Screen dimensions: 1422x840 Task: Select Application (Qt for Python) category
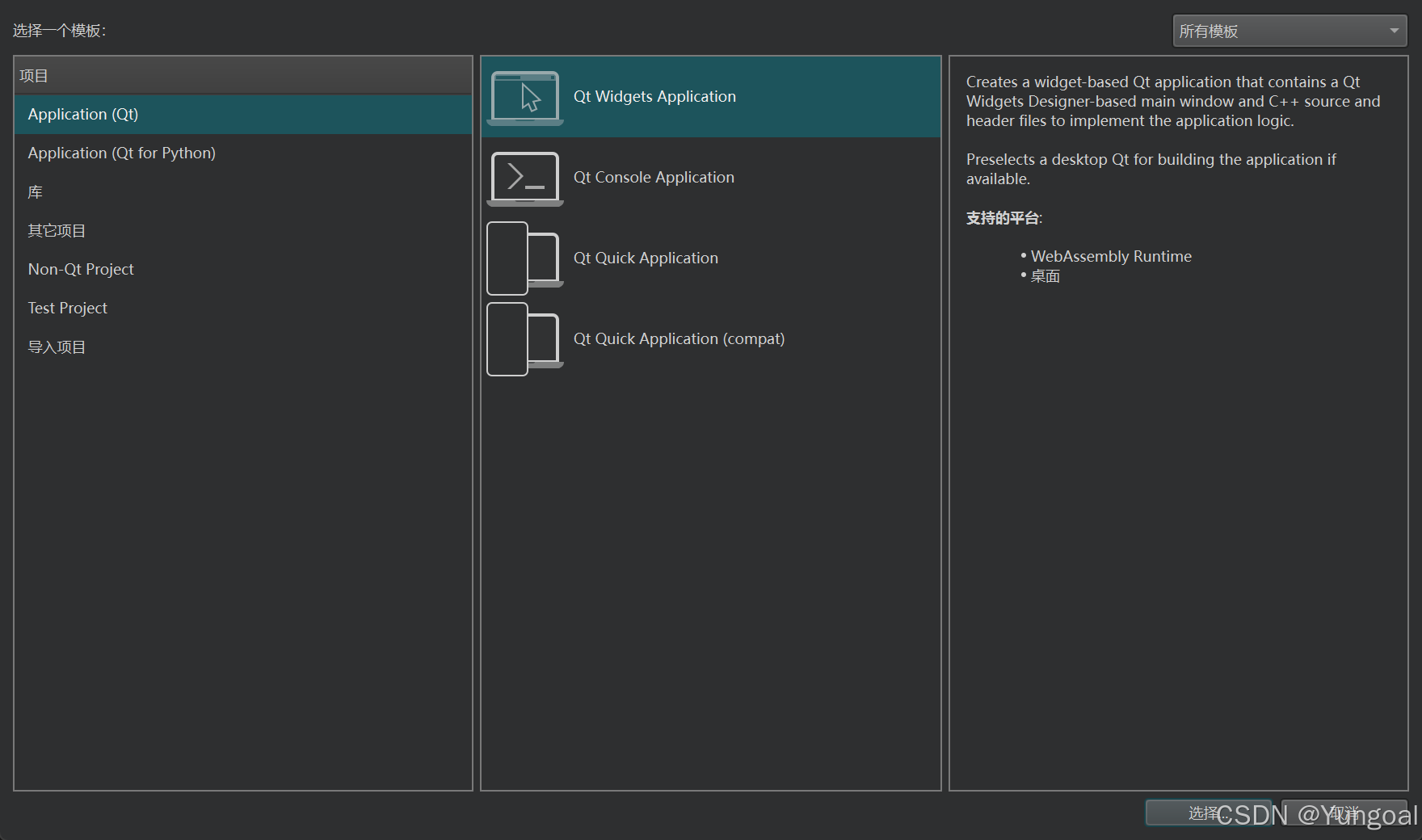pyautogui.click(x=243, y=153)
